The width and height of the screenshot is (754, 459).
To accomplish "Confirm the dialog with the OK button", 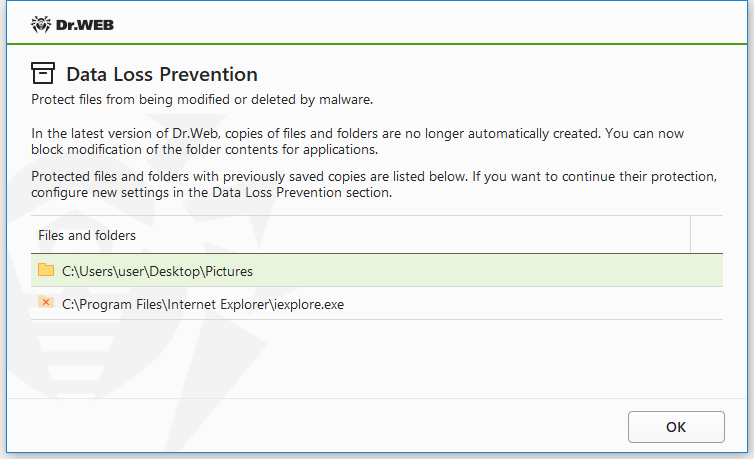I will 676,427.
